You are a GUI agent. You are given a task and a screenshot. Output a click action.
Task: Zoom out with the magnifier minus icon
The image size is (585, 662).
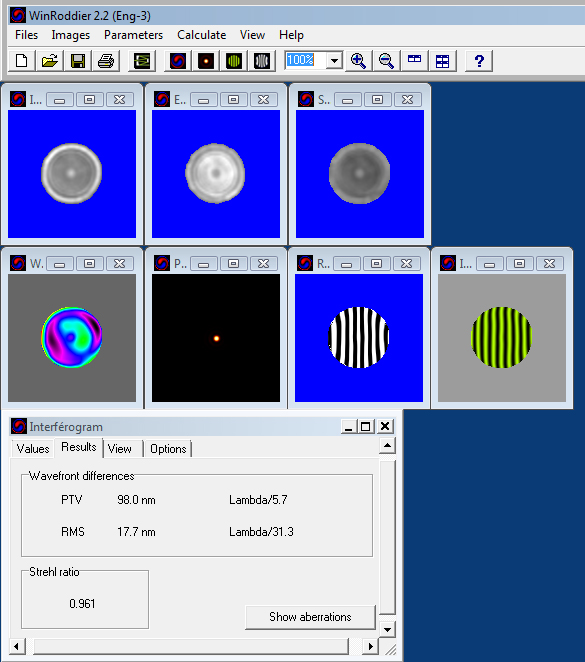(386, 61)
